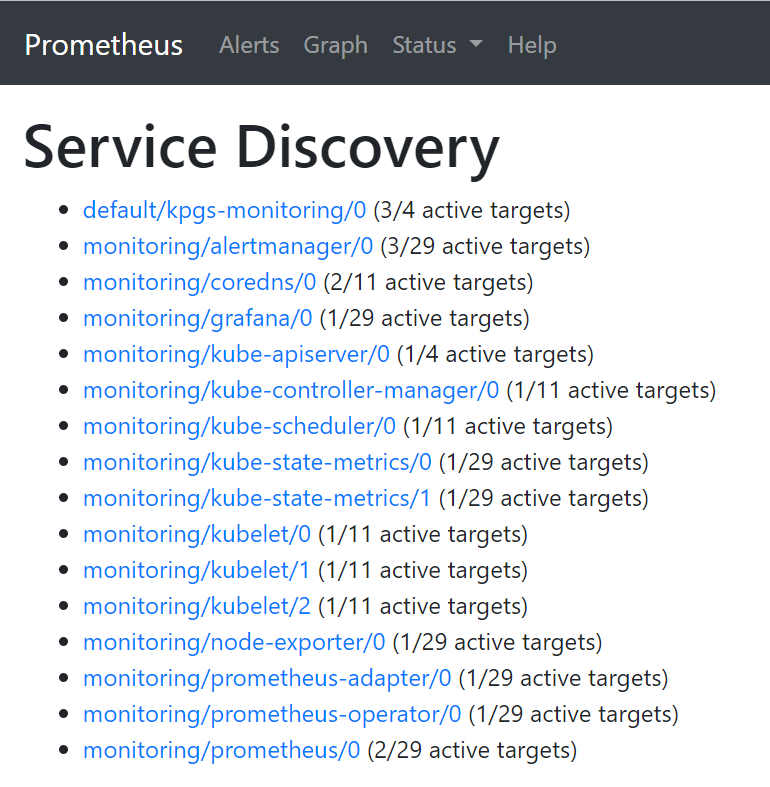Open monitoring/kube-state-metrics/0 link
The width and height of the screenshot is (770, 787).
tap(258, 462)
